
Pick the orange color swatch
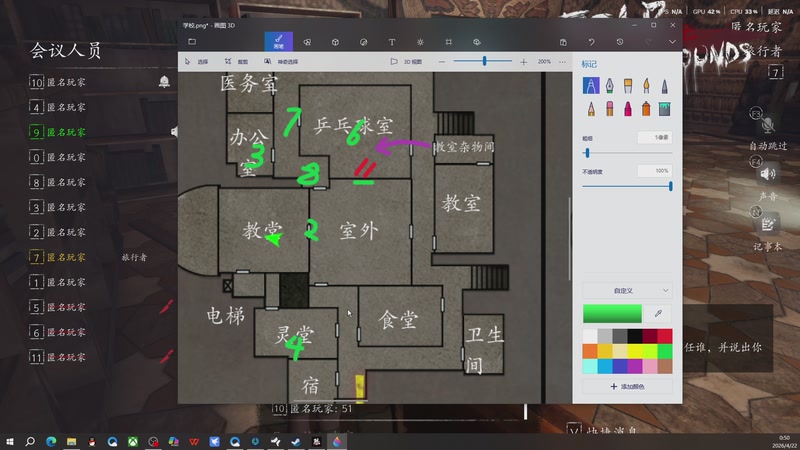[x=590, y=351]
